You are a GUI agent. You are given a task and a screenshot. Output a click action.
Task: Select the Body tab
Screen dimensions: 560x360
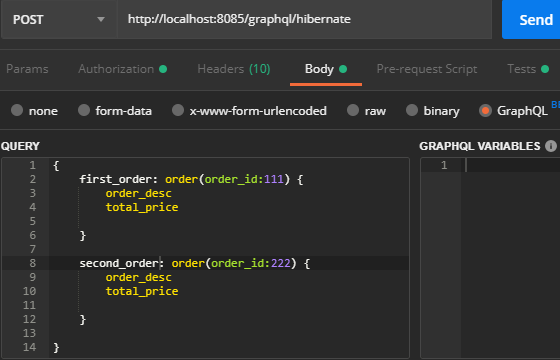[x=326, y=69]
